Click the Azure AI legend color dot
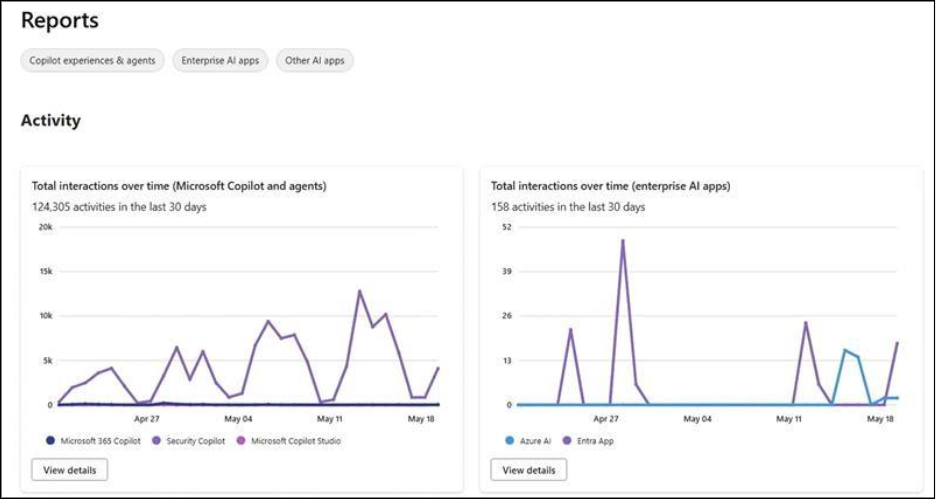 coord(511,441)
